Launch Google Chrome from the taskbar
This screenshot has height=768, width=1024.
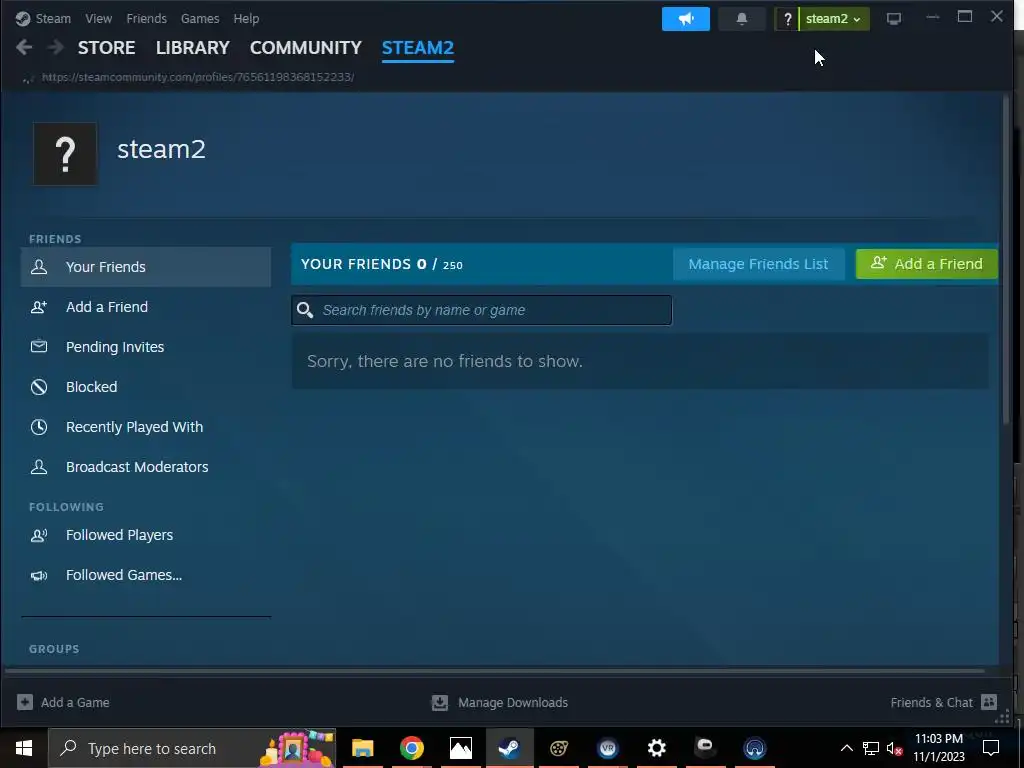411,748
